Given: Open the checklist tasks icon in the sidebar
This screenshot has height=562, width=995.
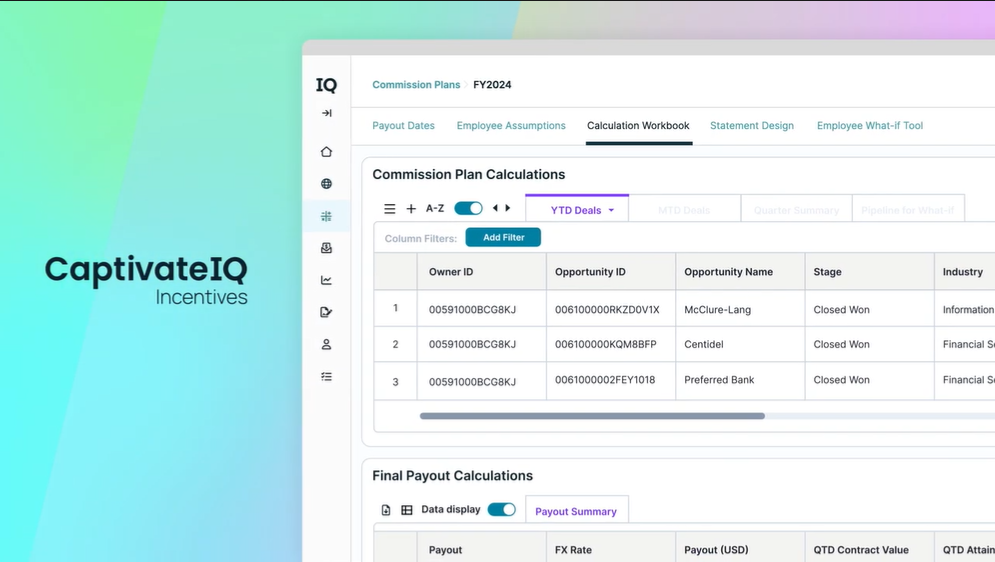Looking at the screenshot, I should click(x=326, y=377).
